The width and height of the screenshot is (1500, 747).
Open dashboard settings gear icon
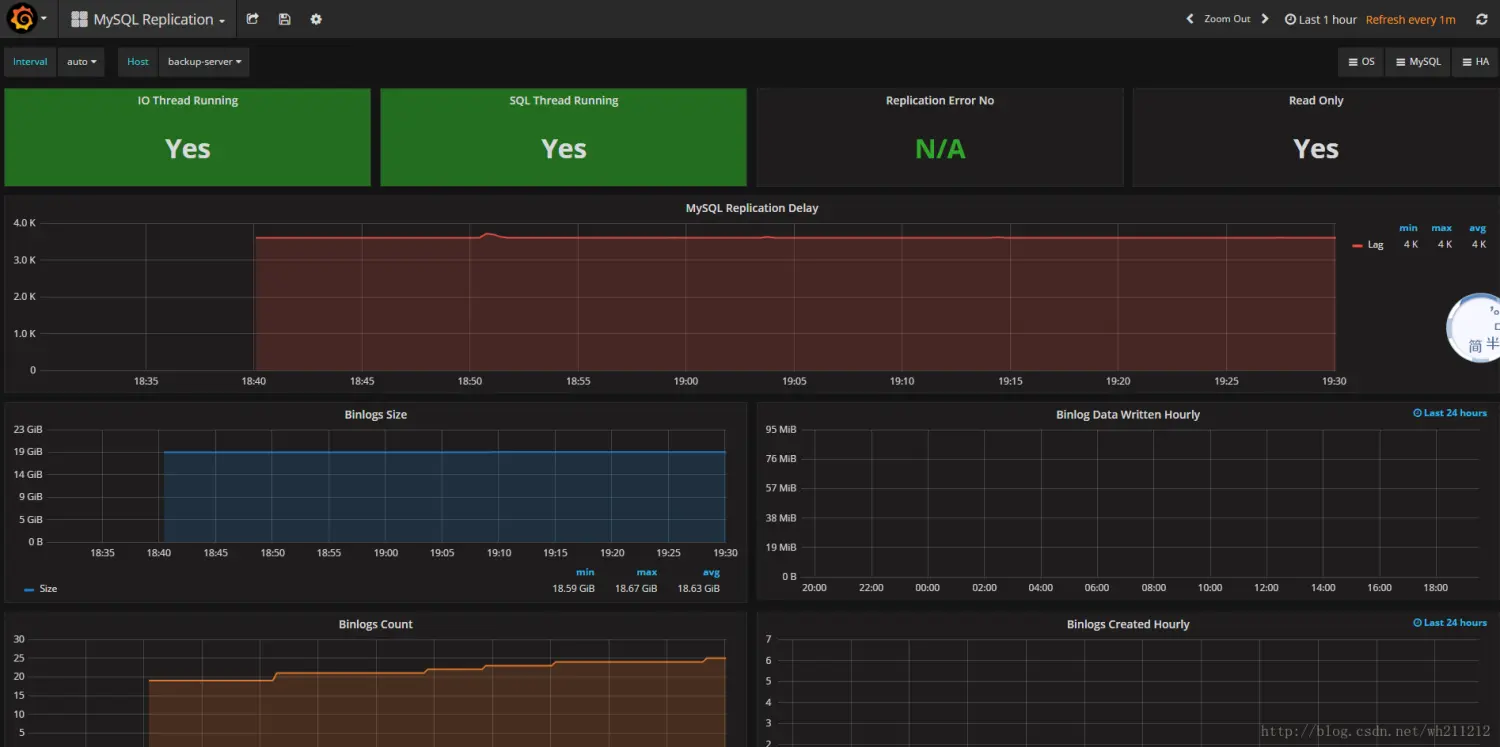tap(316, 19)
